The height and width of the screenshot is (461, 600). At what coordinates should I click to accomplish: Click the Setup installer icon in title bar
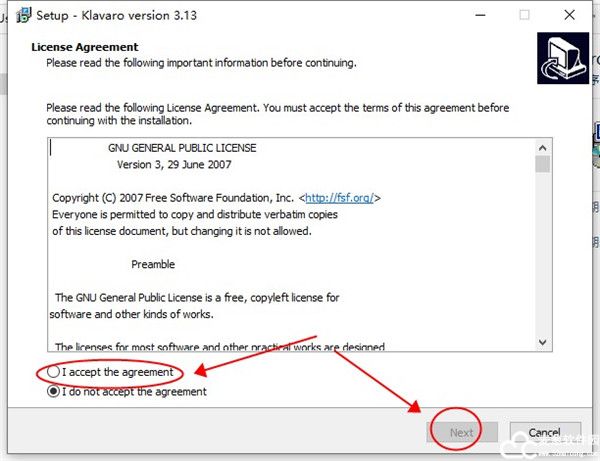20,15
